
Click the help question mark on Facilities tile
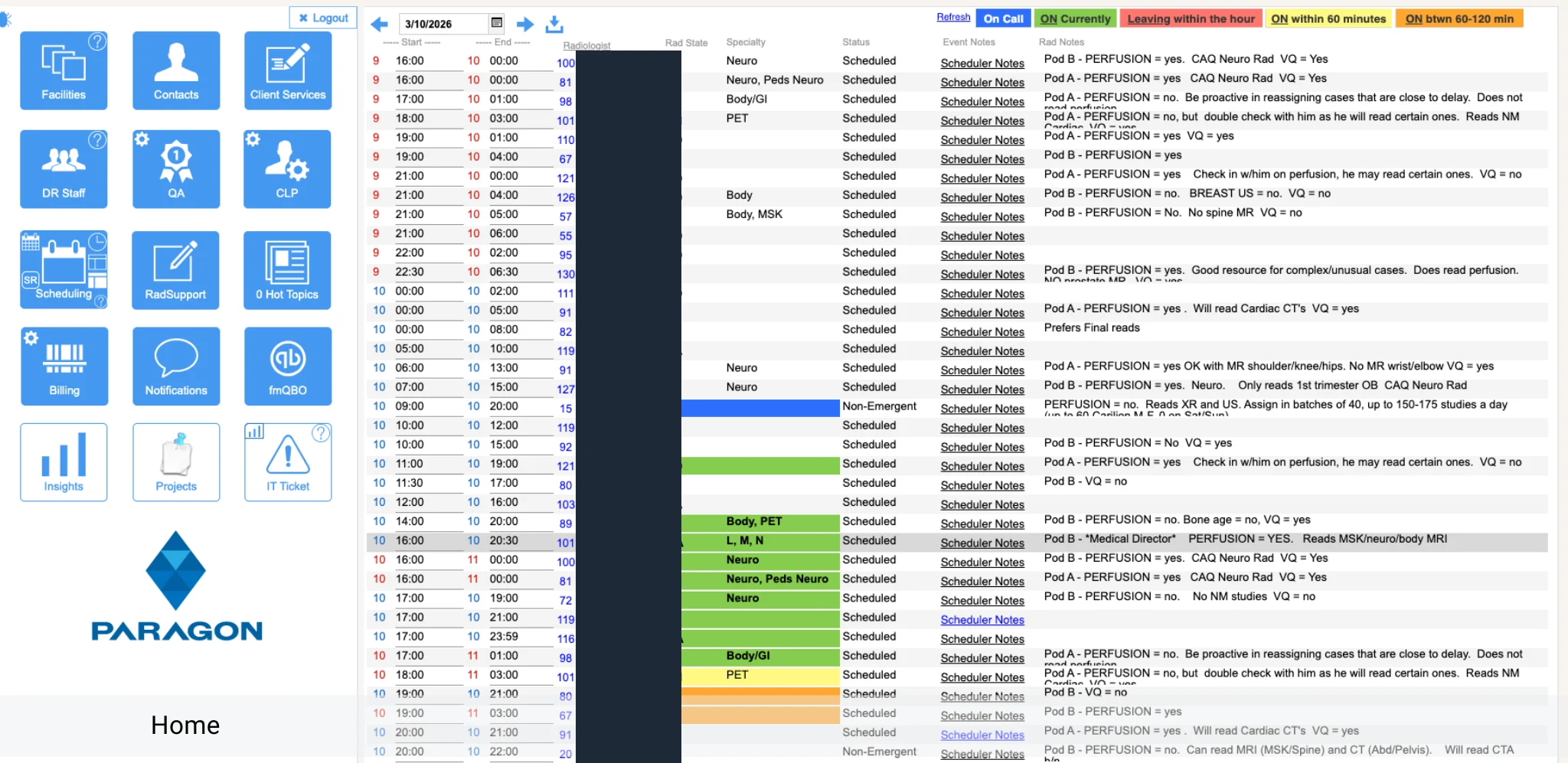coord(97,41)
